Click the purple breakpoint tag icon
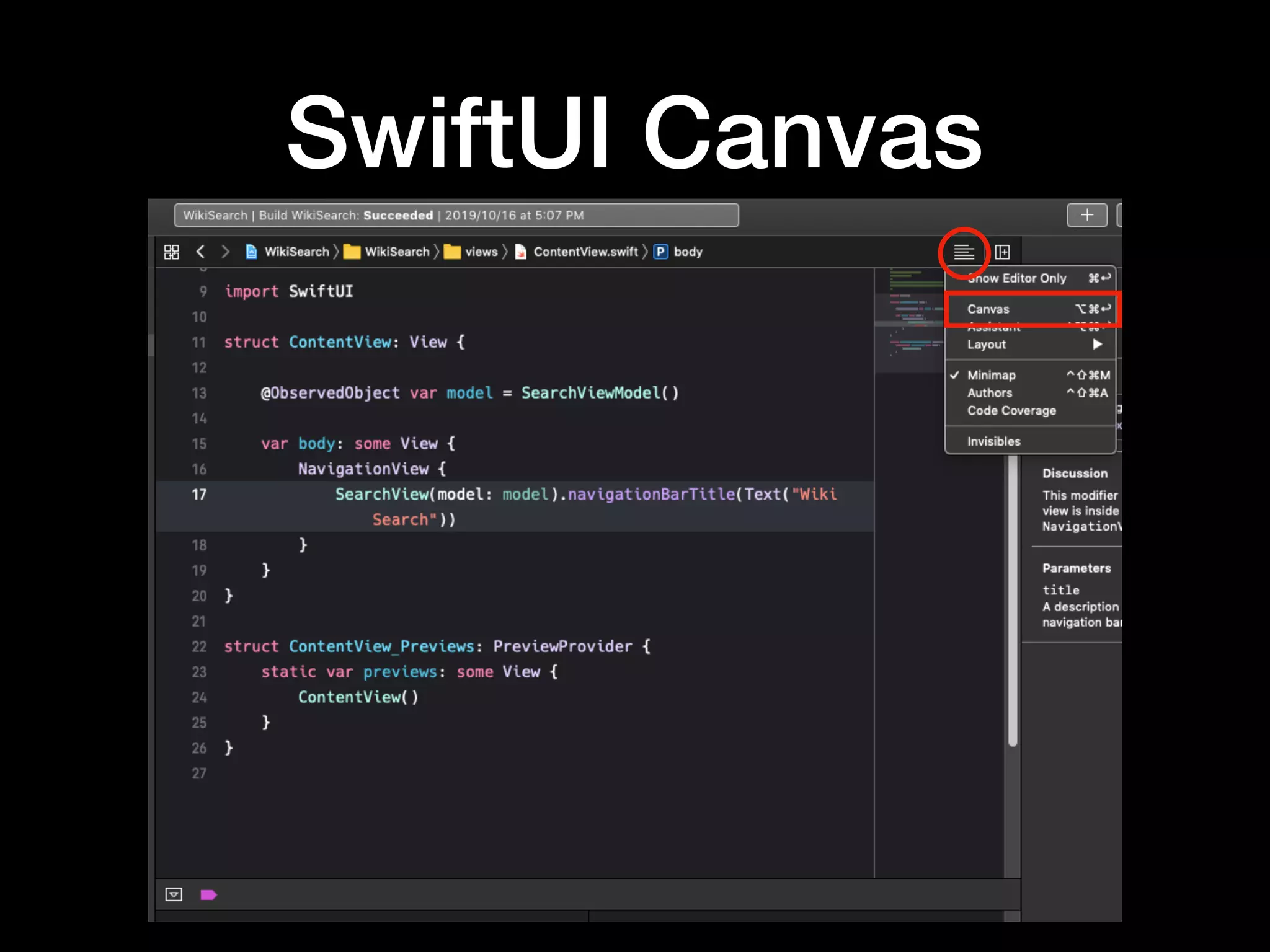Screen dimensions: 1270x952 click(208, 894)
